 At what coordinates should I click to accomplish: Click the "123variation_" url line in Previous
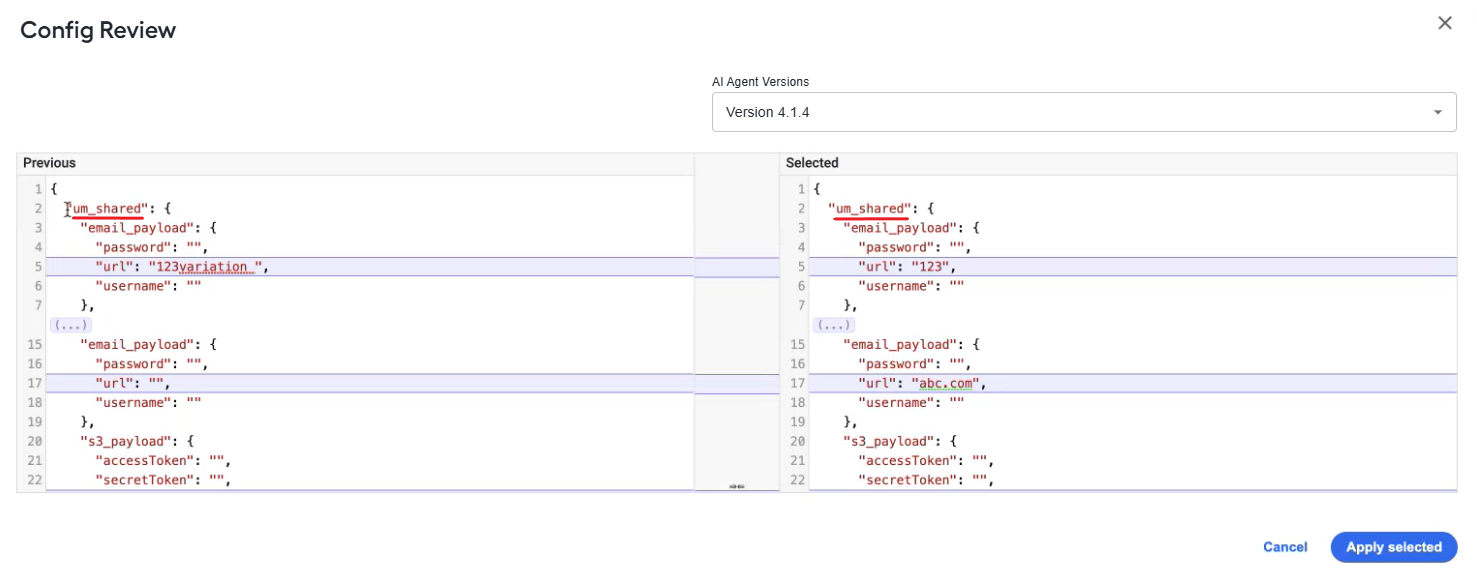[370, 267]
